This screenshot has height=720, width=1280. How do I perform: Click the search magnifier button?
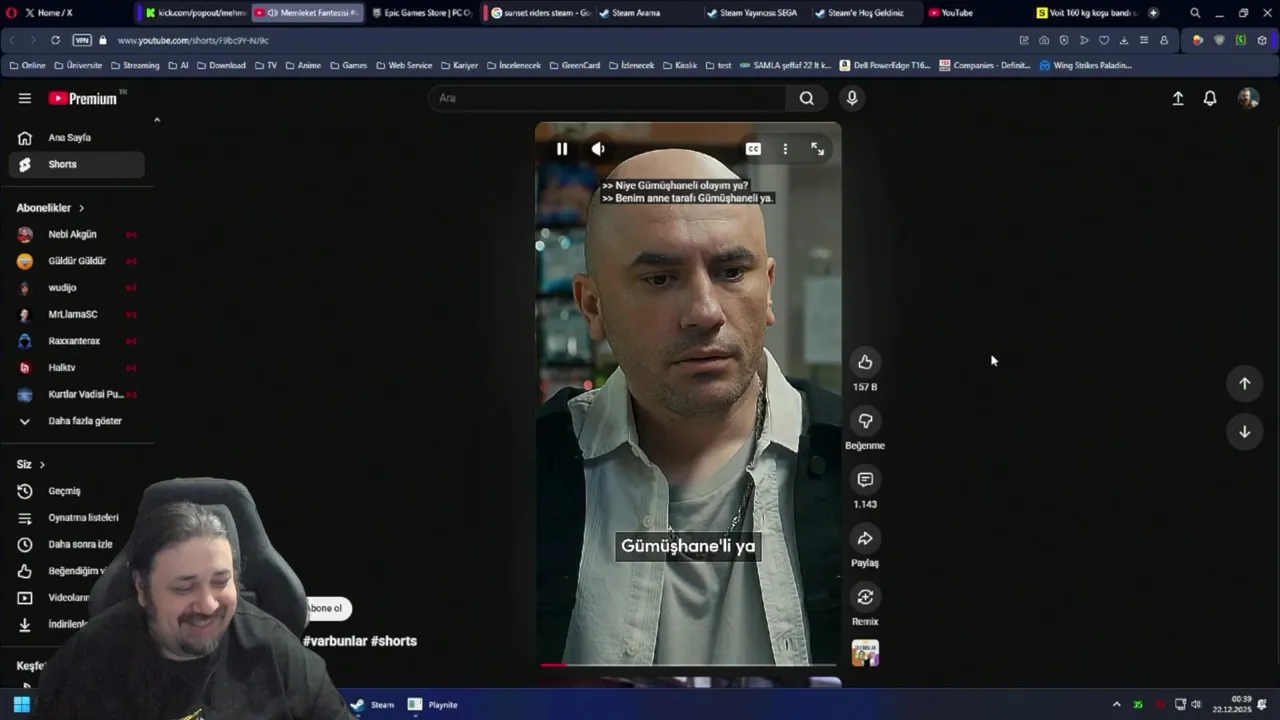pyautogui.click(x=806, y=98)
